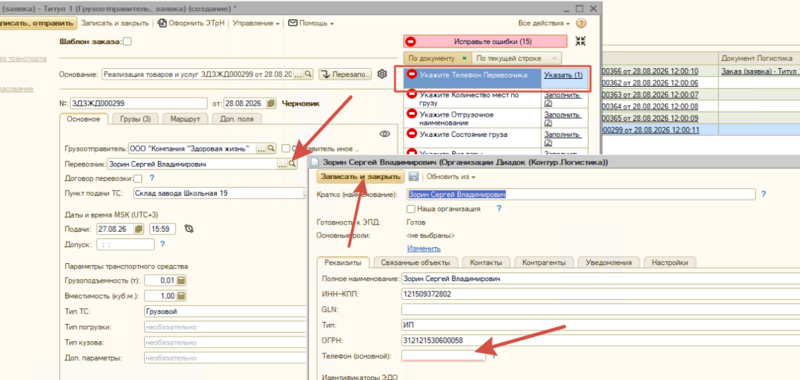Open calendar picker beside date 28.08.2026
800x380 pixels.
(271, 103)
